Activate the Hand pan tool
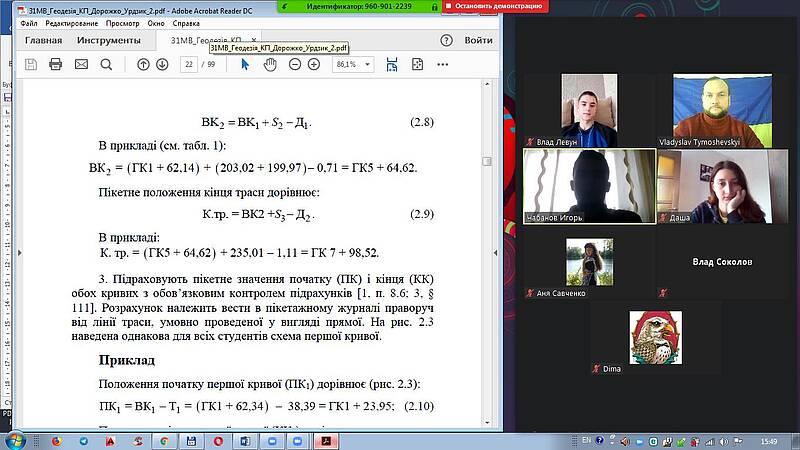 [x=270, y=64]
